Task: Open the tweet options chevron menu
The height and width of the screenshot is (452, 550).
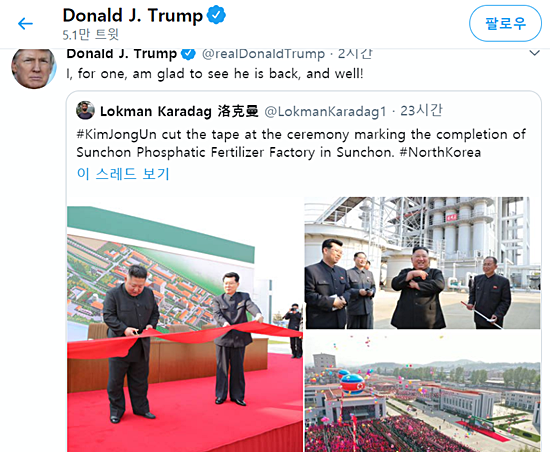Action: pyautogui.click(x=534, y=53)
